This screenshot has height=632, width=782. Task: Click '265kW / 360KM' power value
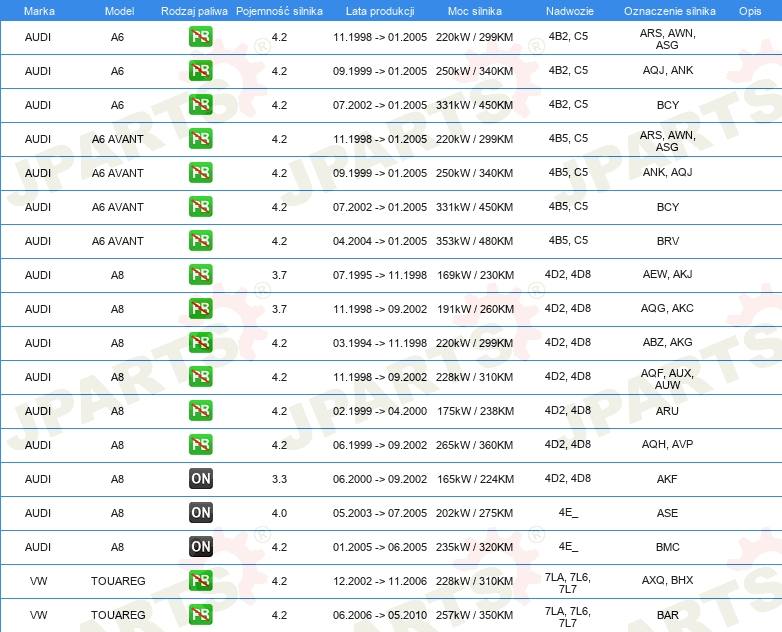pos(474,445)
